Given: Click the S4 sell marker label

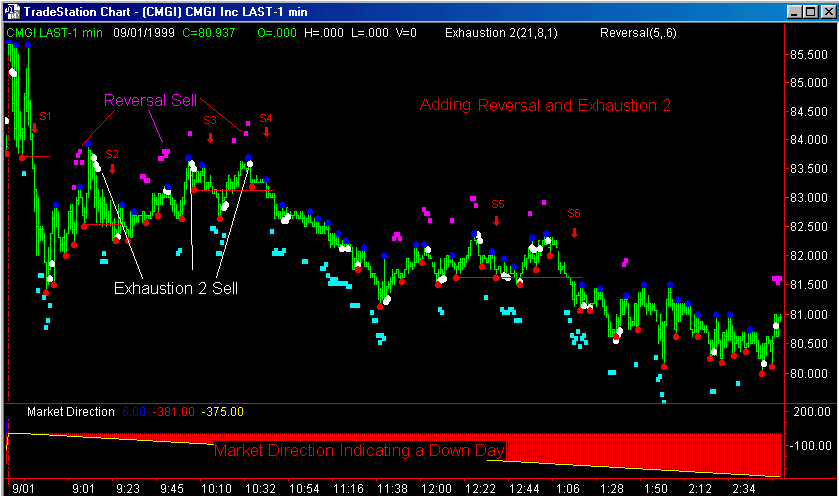Looking at the screenshot, I should (x=266, y=118).
